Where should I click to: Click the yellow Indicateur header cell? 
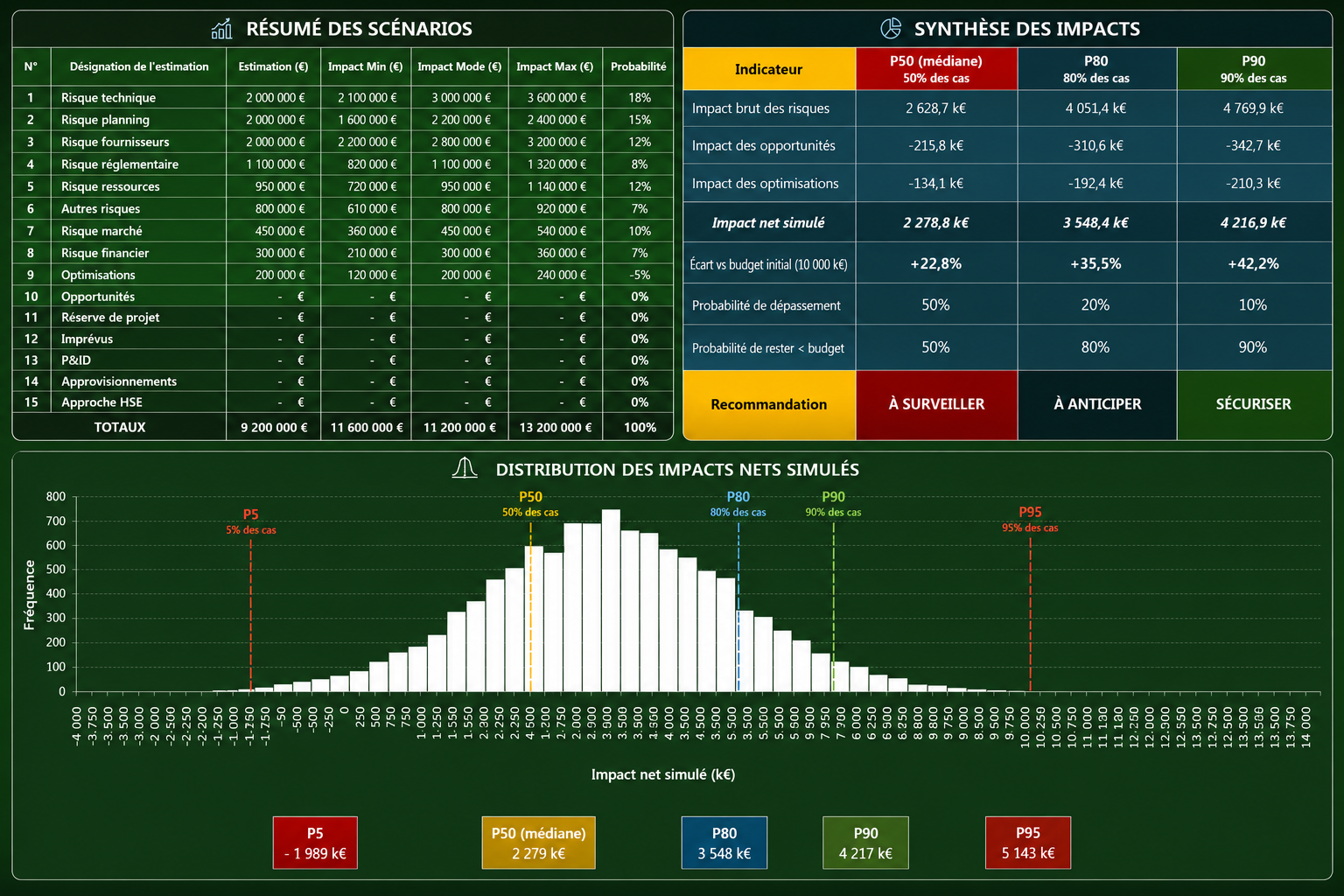(768, 69)
